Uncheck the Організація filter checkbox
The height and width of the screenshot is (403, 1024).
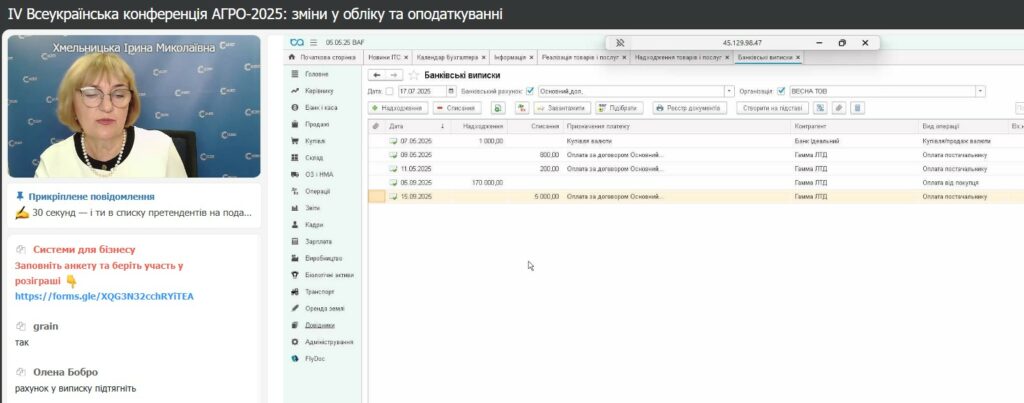(781, 91)
